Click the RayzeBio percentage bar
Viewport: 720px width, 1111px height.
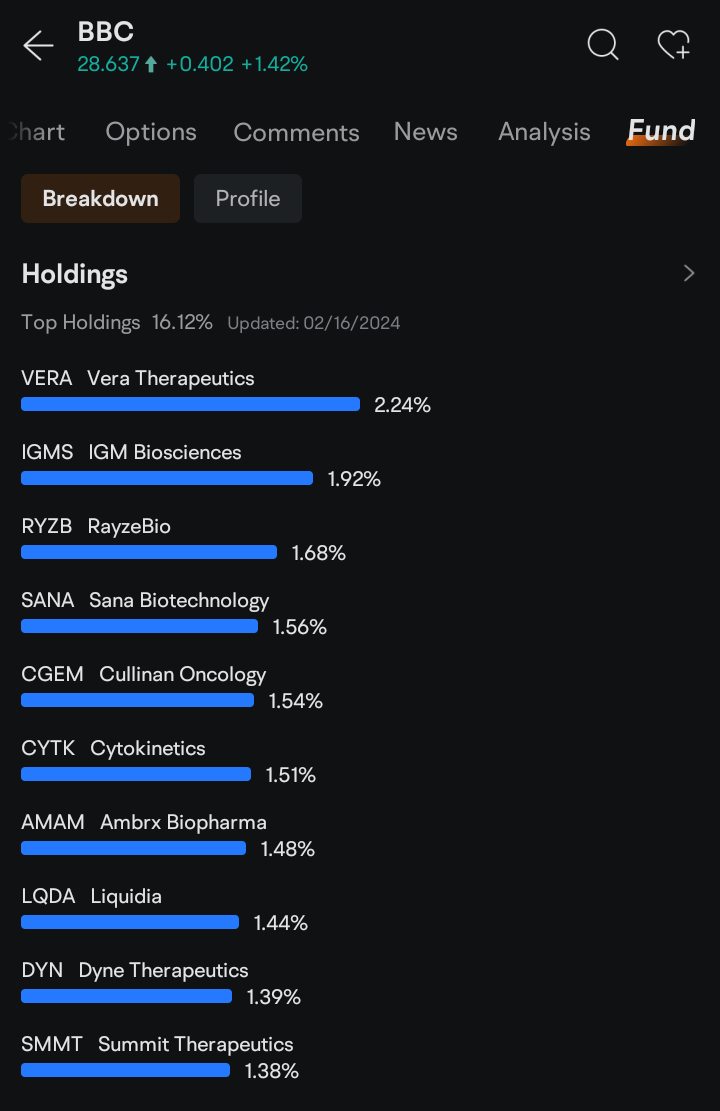click(x=149, y=552)
